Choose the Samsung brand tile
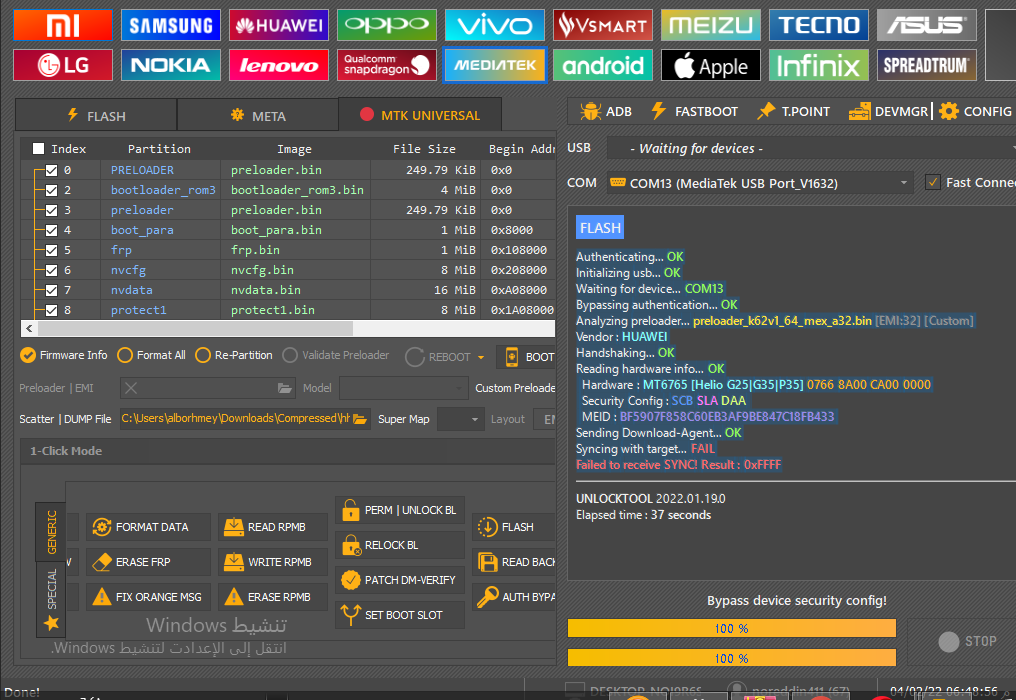The height and width of the screenshot is (700, 1016). click(x=170, y=25)
